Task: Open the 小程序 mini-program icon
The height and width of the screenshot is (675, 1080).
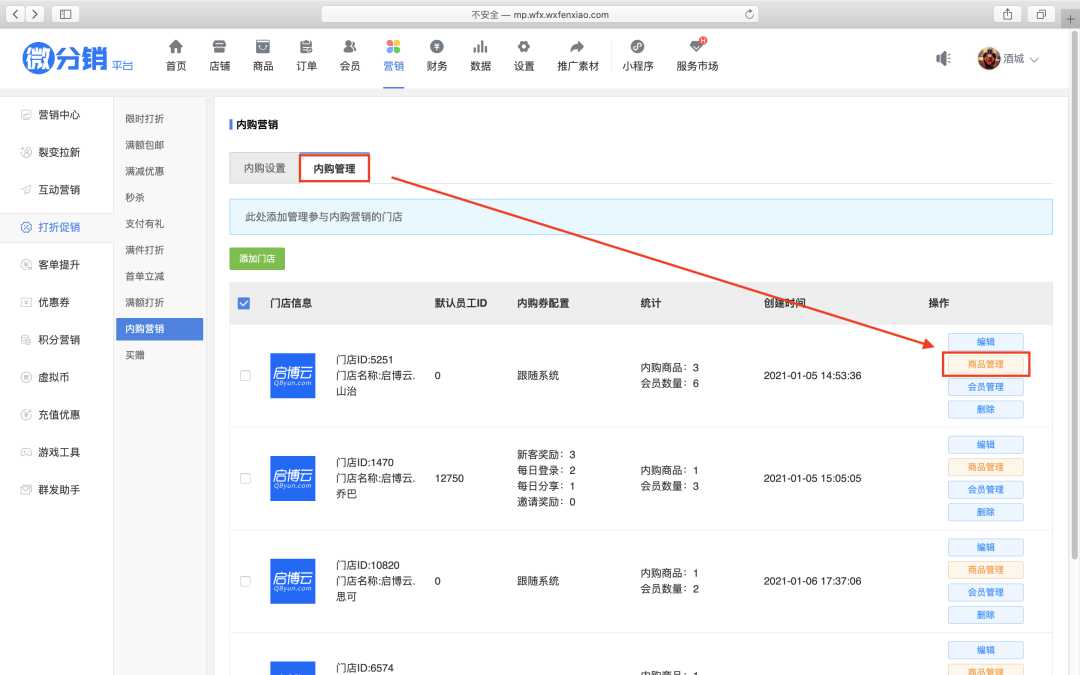Action: (637, 48)
